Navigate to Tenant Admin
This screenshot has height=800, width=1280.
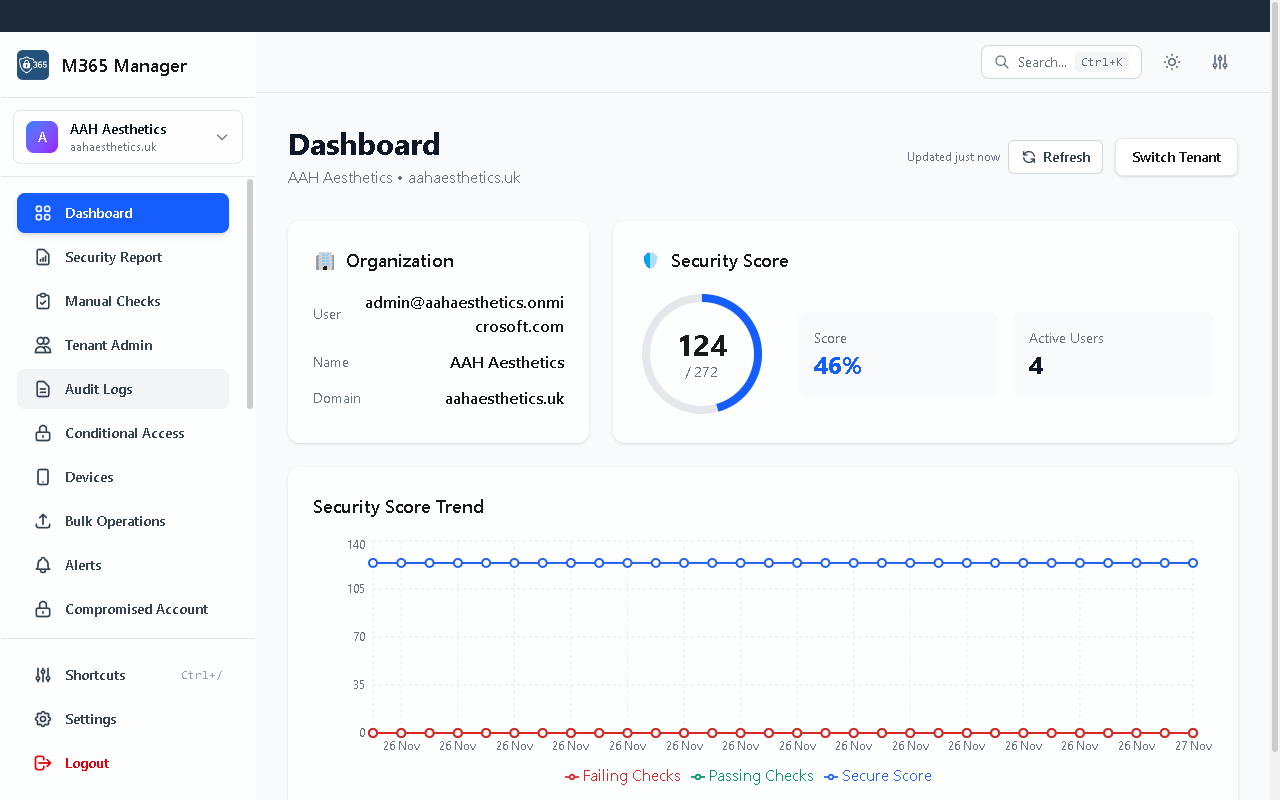click(109, 345)
